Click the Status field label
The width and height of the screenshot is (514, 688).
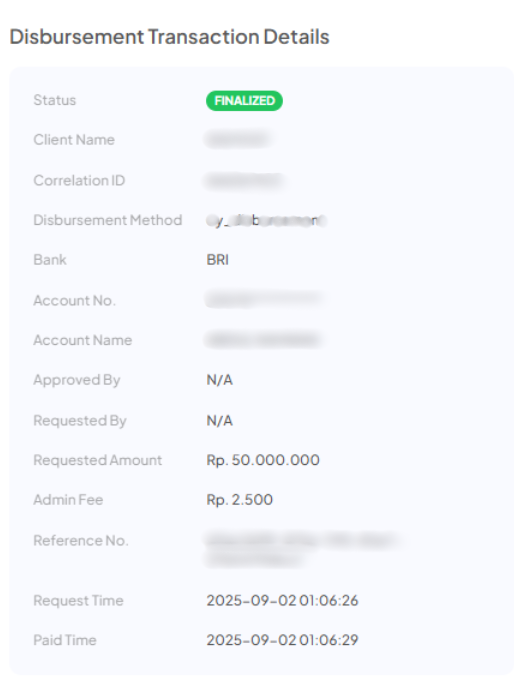point(55,100)
